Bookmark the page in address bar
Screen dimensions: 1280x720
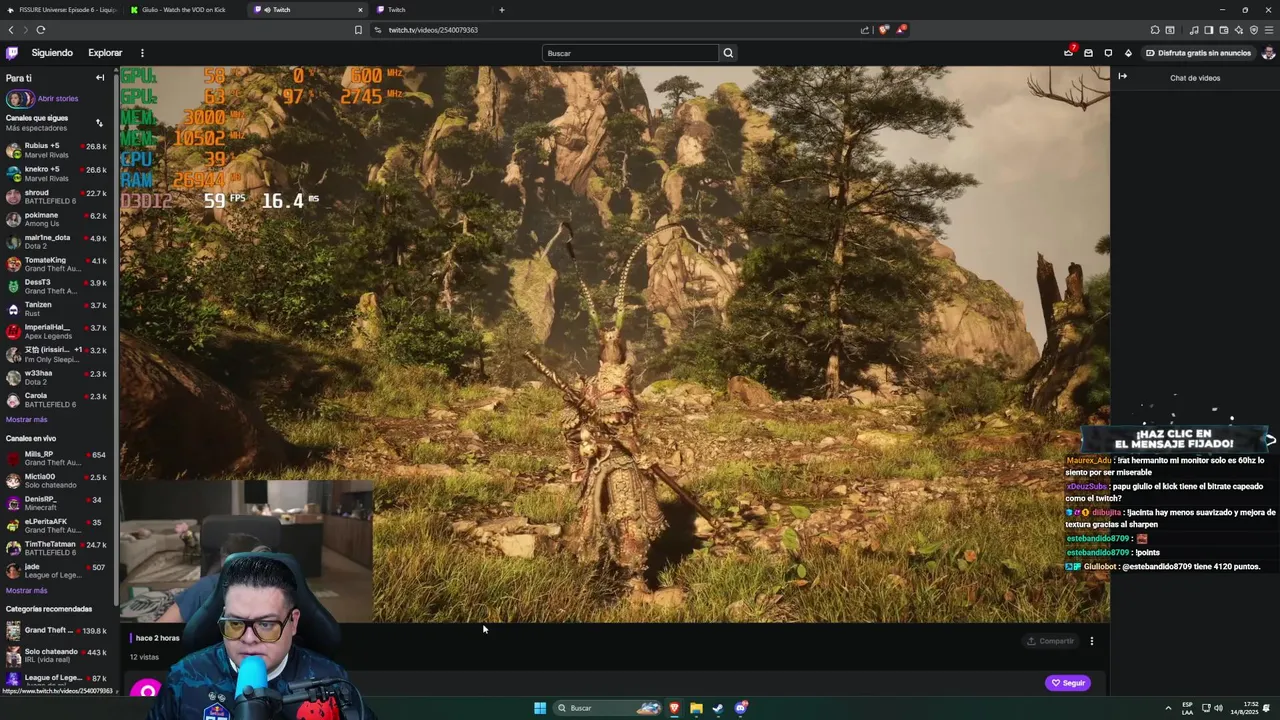coord(358,30)
